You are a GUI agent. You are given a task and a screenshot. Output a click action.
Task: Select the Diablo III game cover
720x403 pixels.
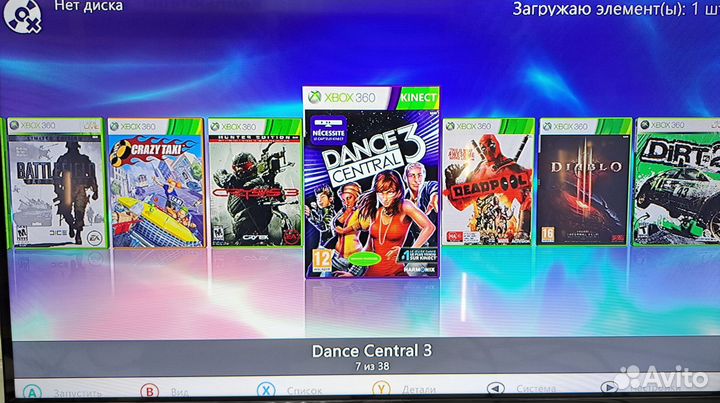[585, 182]
